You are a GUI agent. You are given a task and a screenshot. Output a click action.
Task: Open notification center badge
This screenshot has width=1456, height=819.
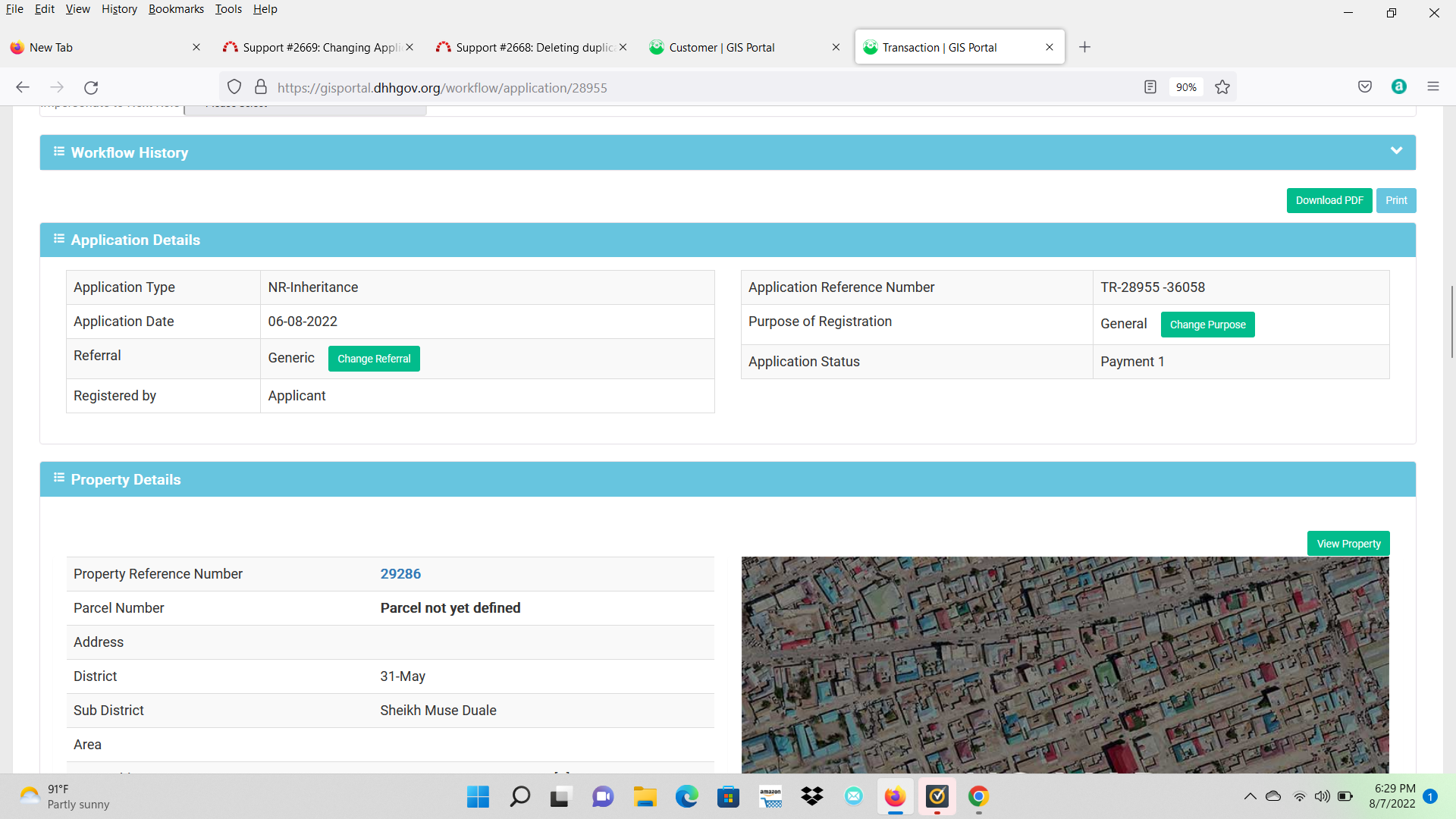point(1430,796)
